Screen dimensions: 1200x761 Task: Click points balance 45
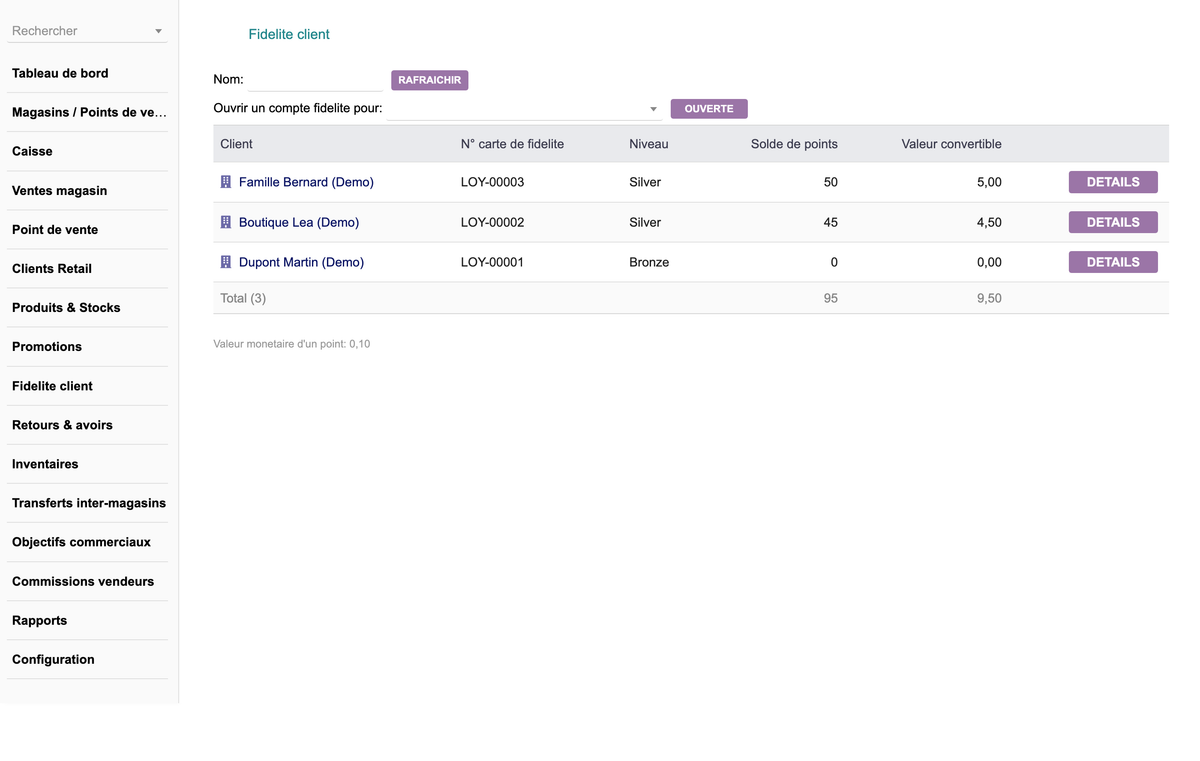click(830, 222)
